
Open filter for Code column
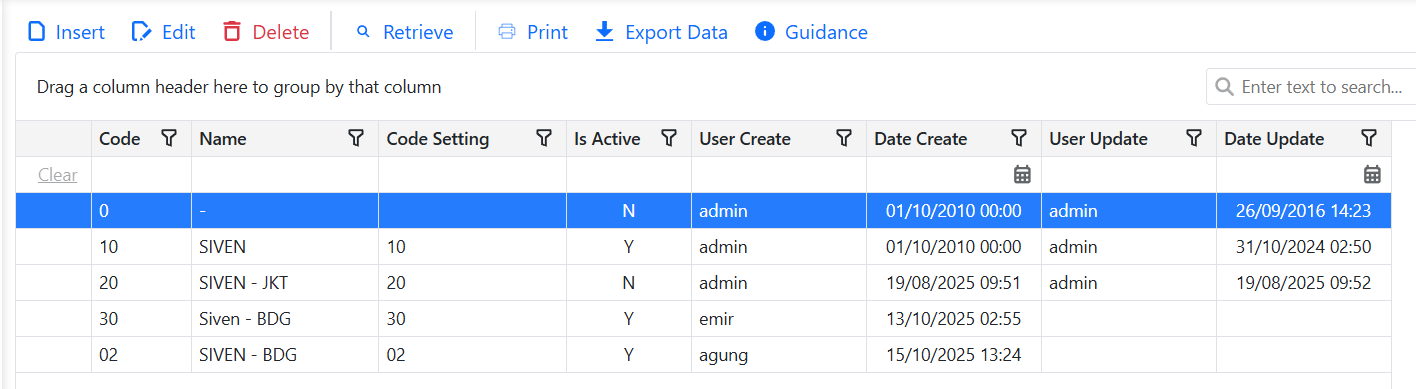(x=169, y=138)
